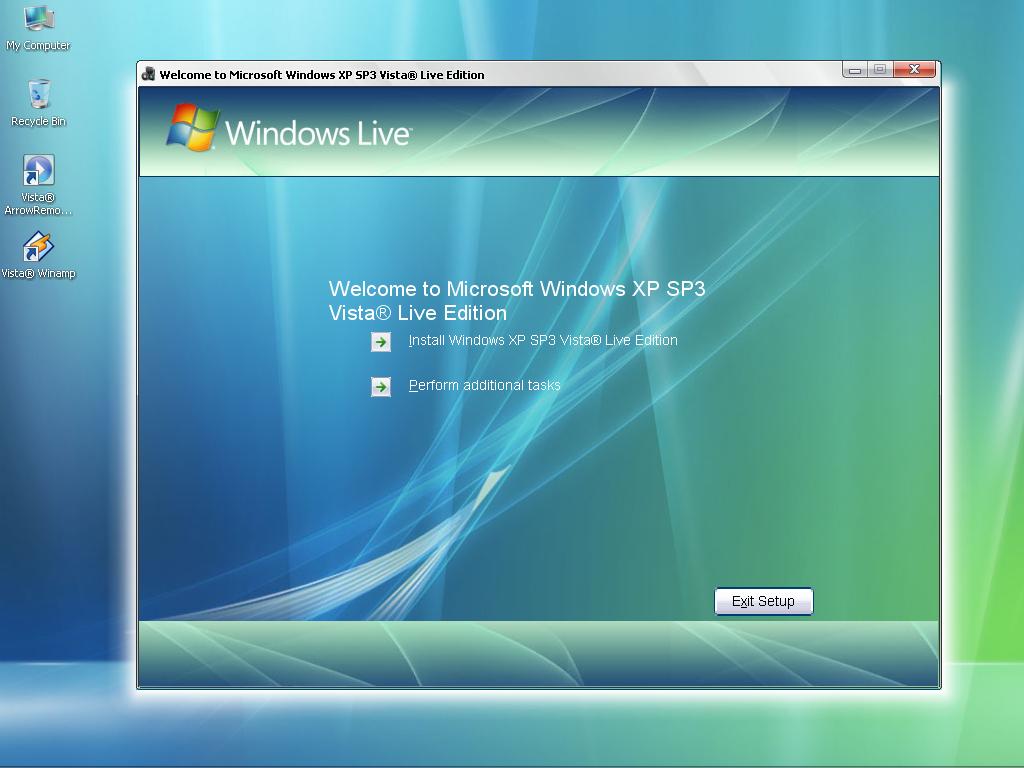Click the green arrow beside Install Windows XP
The width and height of the screenshot is (1024, 768).
point(381,342)
